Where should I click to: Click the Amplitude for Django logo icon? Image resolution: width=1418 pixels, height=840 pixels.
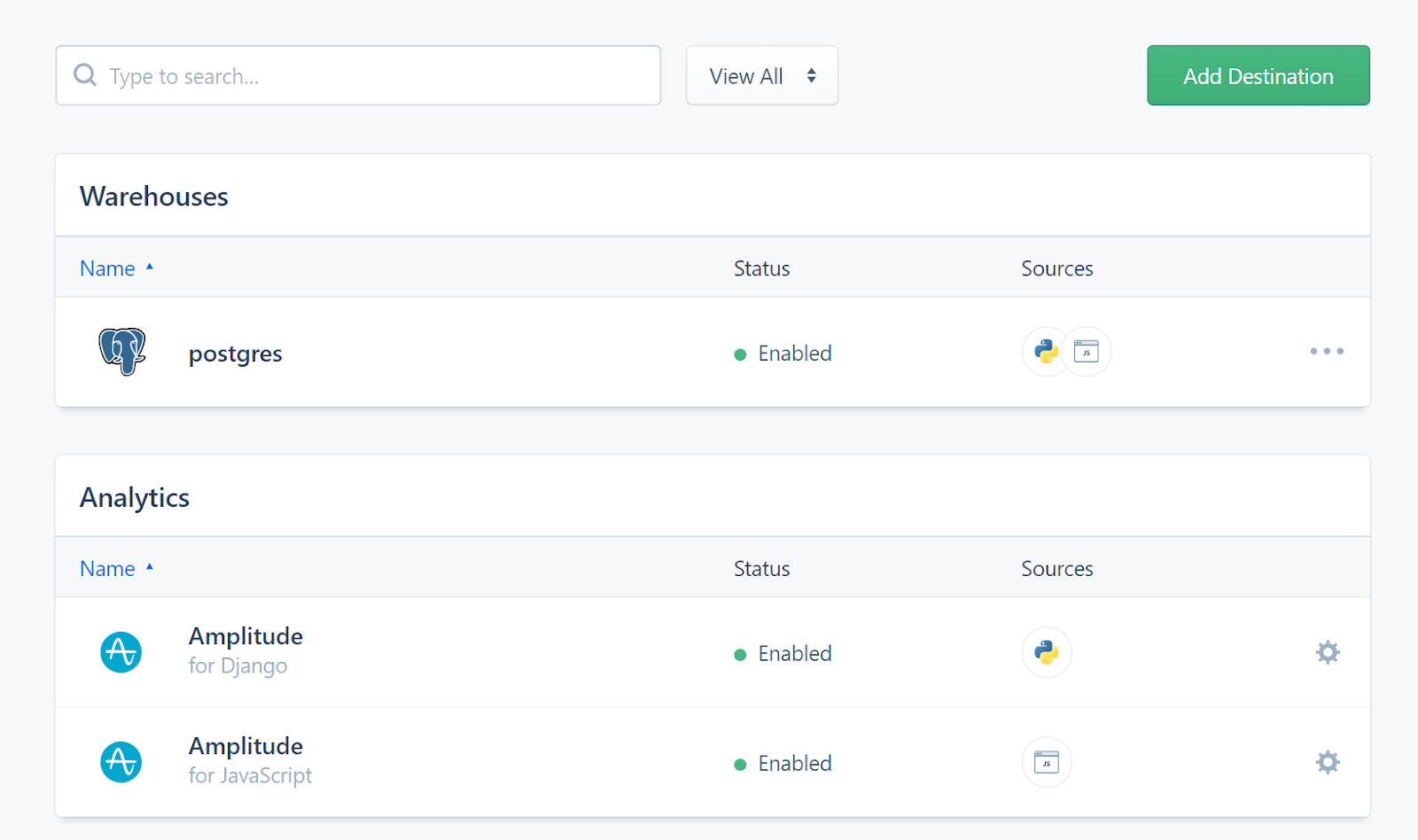(121, 653)
